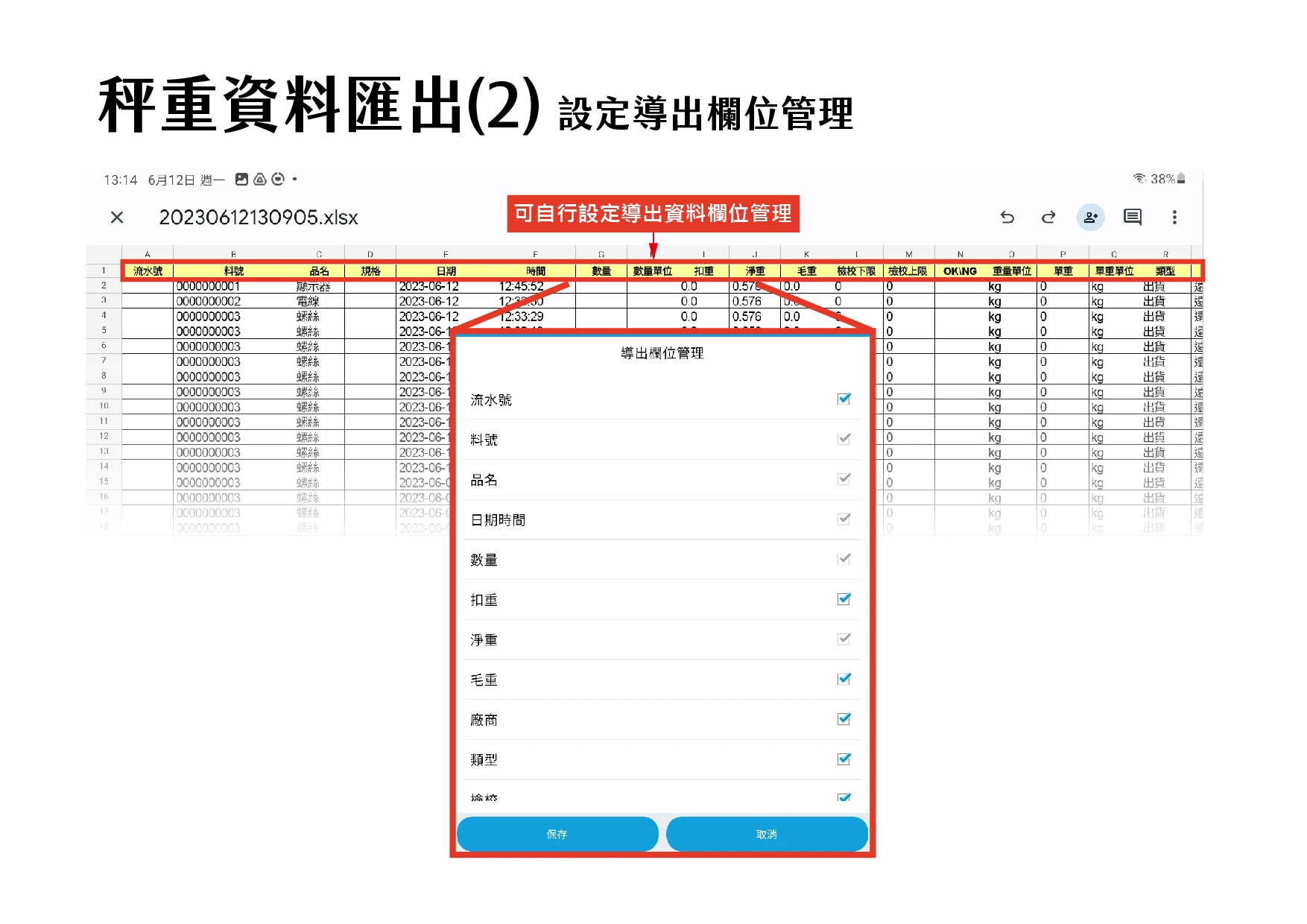Select the 料號 header cell
Viewport: 1307px width, 924px height.
click(x=234, y=271)
